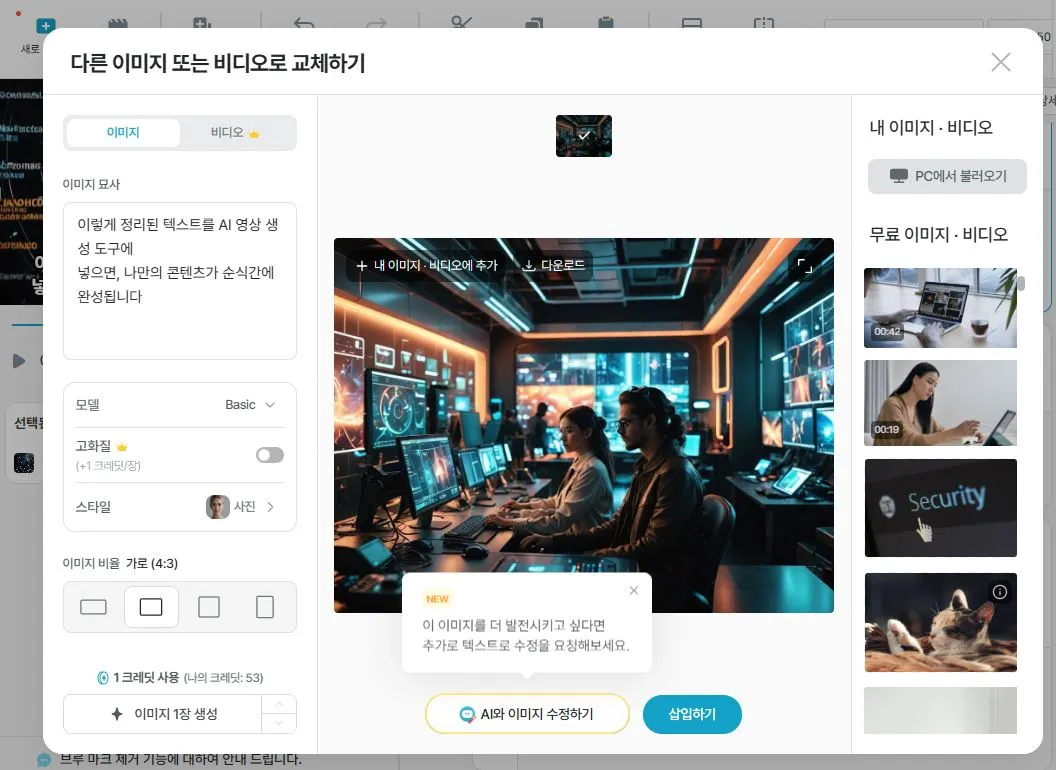Switch to the 비디오 tab
1056x770 pixels.
[x=235, y=132]
